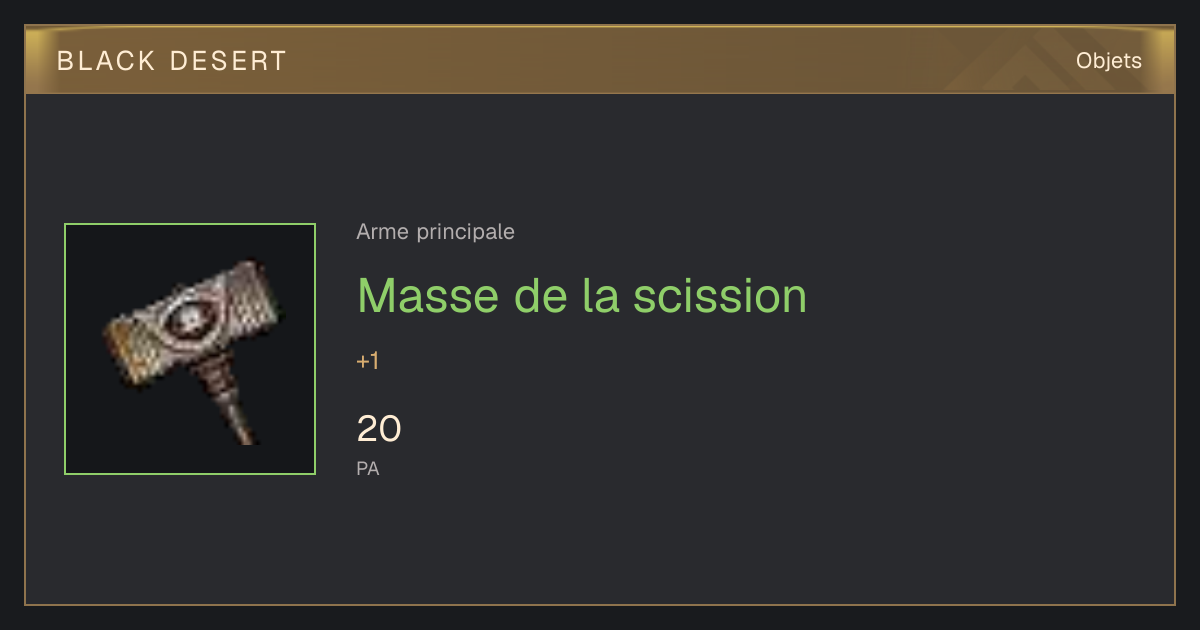
Task: Click the Arme principale category label
Action: [x=435, y=232]
